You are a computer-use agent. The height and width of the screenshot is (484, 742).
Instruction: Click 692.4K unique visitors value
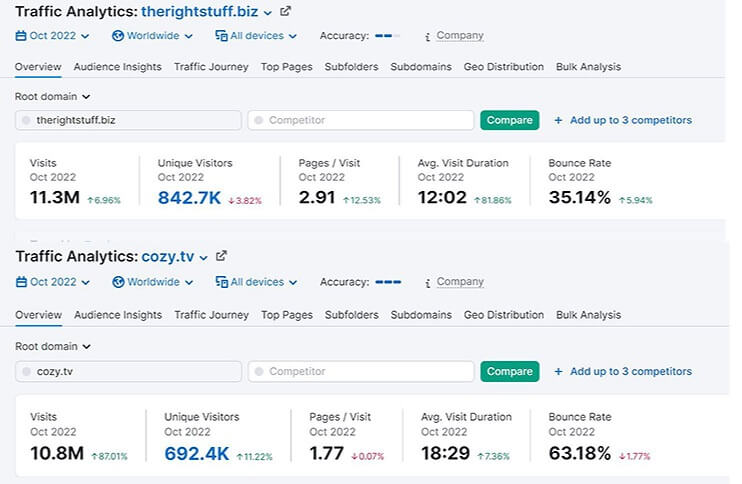[x=196, y=454]
